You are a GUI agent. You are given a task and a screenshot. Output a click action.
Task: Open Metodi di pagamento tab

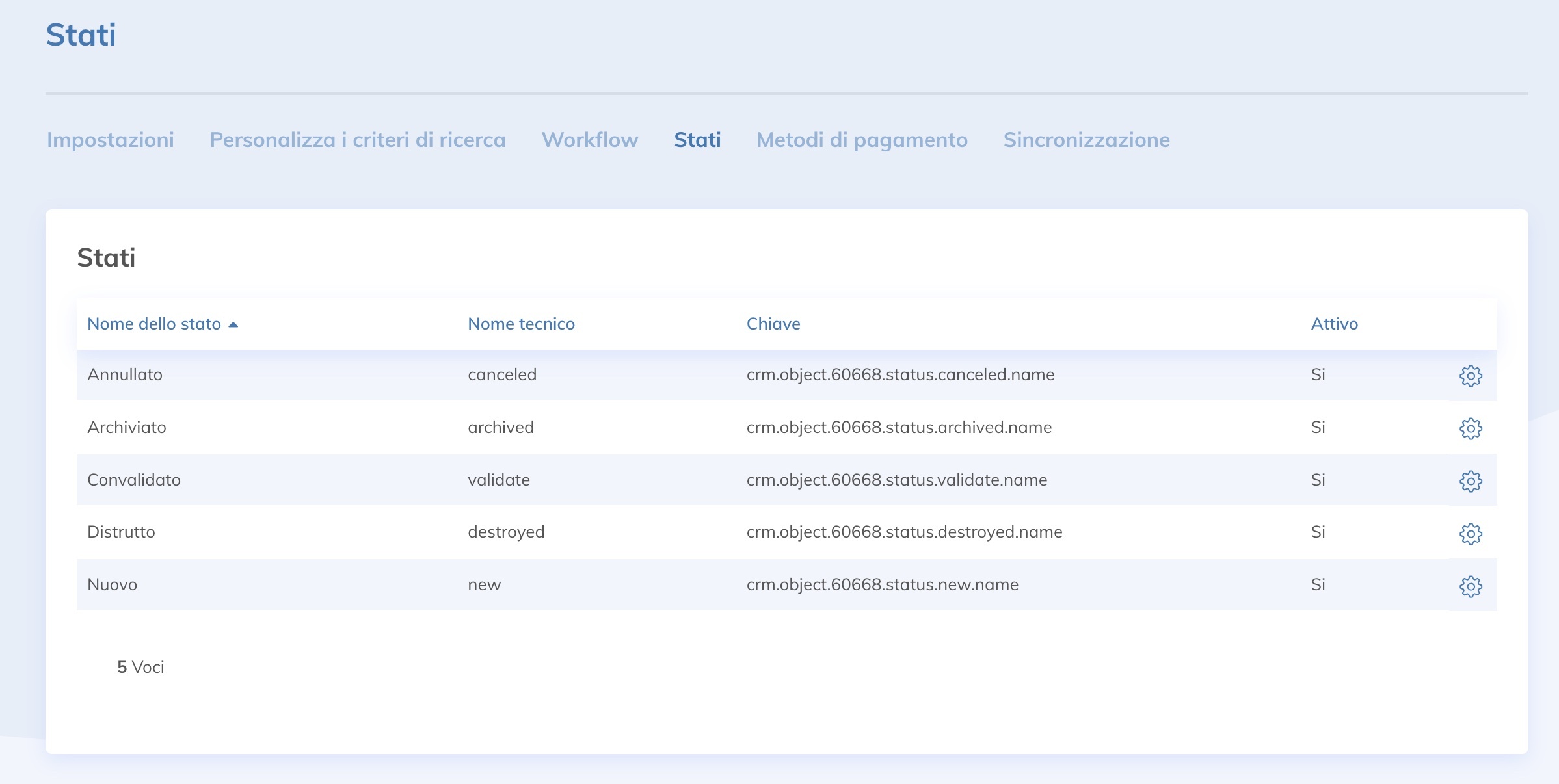click(862, 140)
